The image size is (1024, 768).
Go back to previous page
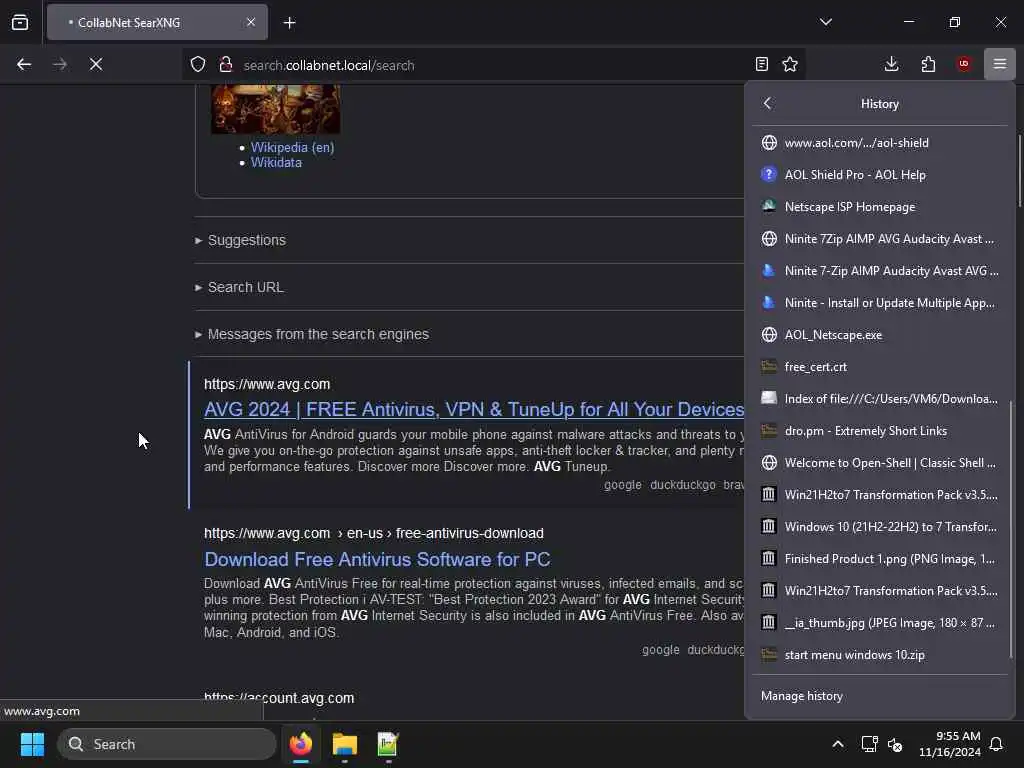[x=24, y=64]
